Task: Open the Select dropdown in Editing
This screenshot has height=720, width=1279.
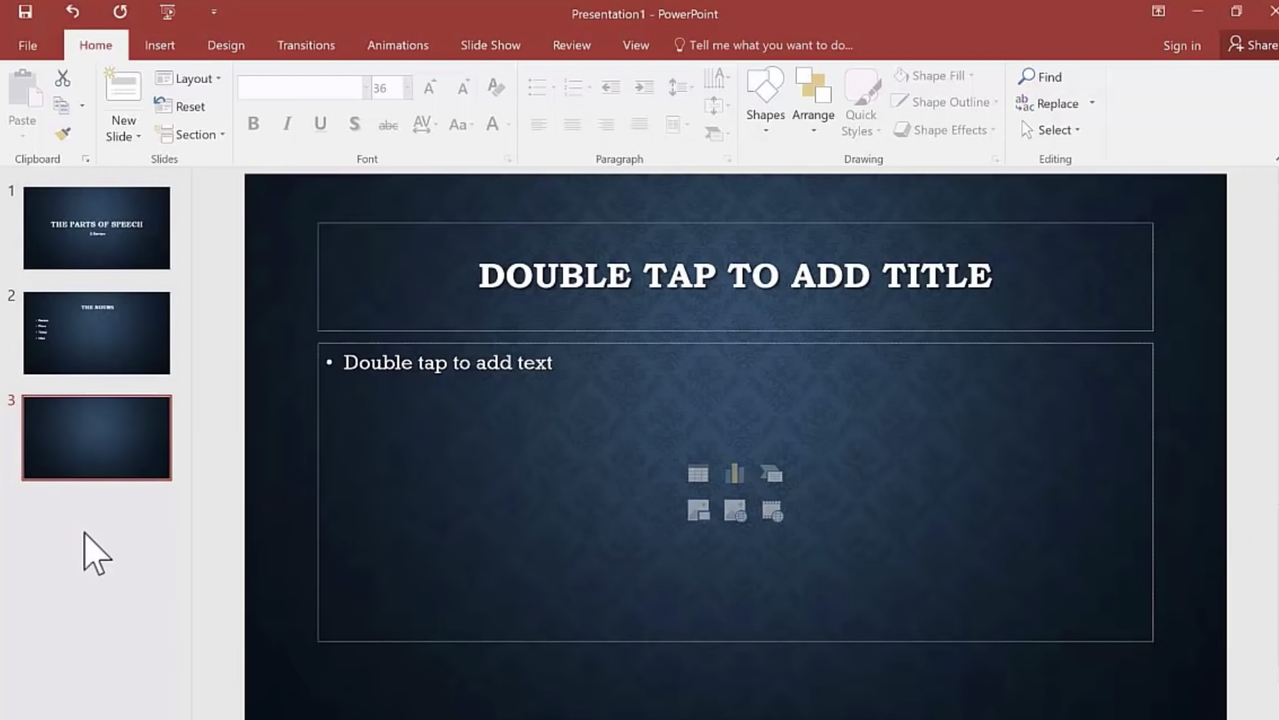Action: [x=1050, y=130]
